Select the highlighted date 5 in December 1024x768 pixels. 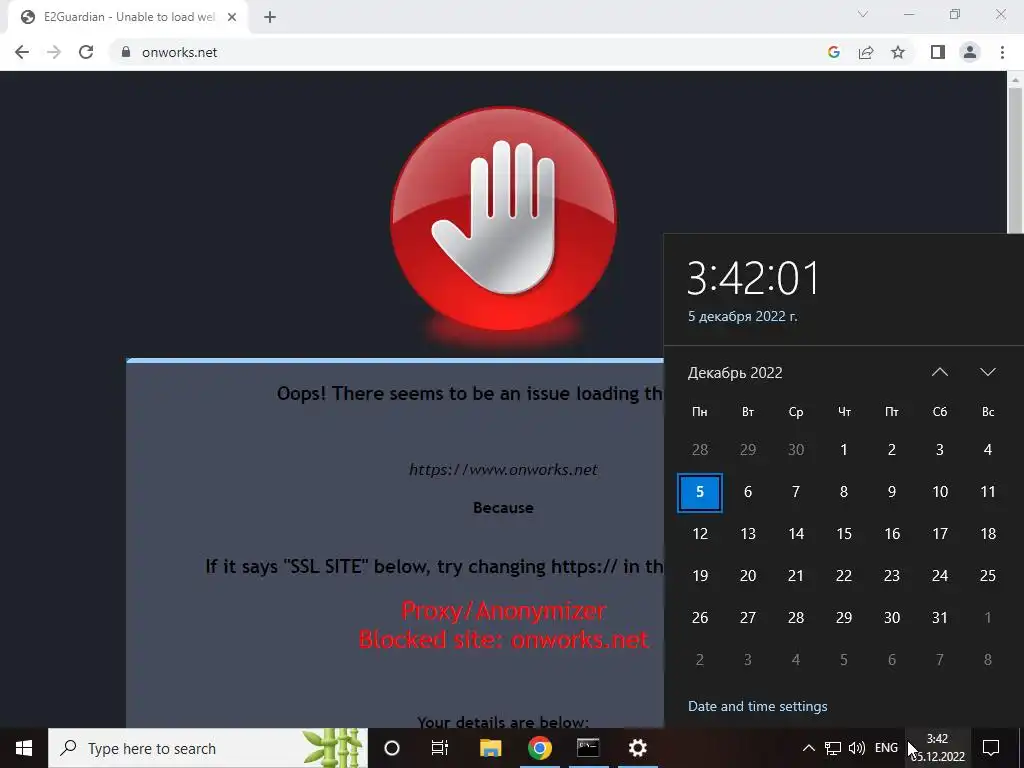(x=699, y=492)
